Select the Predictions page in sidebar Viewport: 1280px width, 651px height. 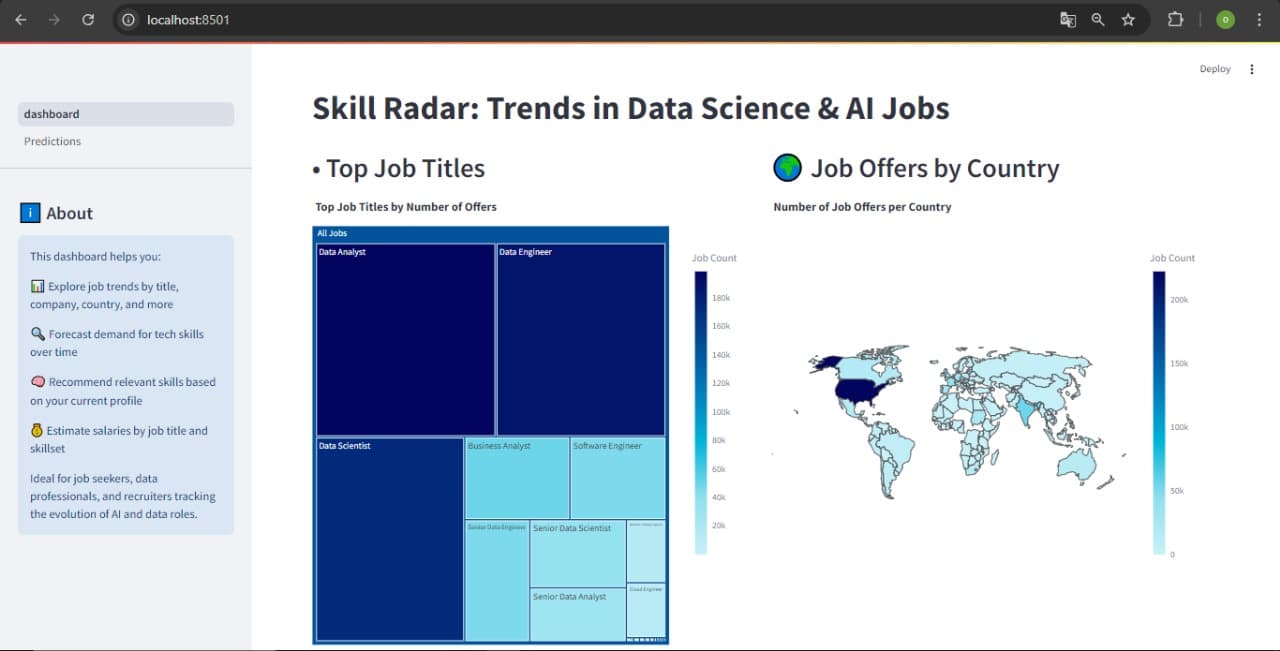(x=51, y=141)
